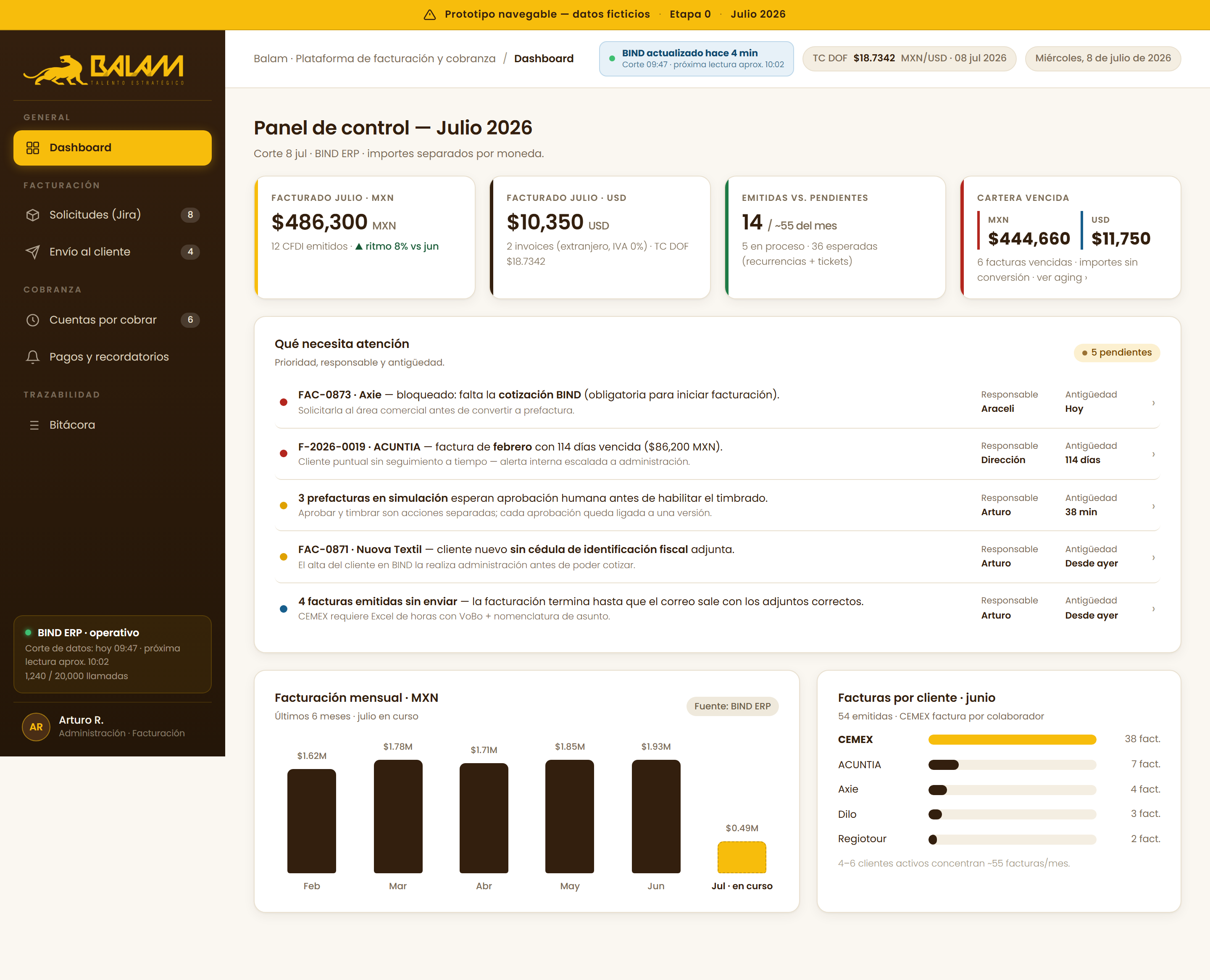Follow the 'ver aging' link
This screenshot has width=1210, height=980.
pos(1062,278)
